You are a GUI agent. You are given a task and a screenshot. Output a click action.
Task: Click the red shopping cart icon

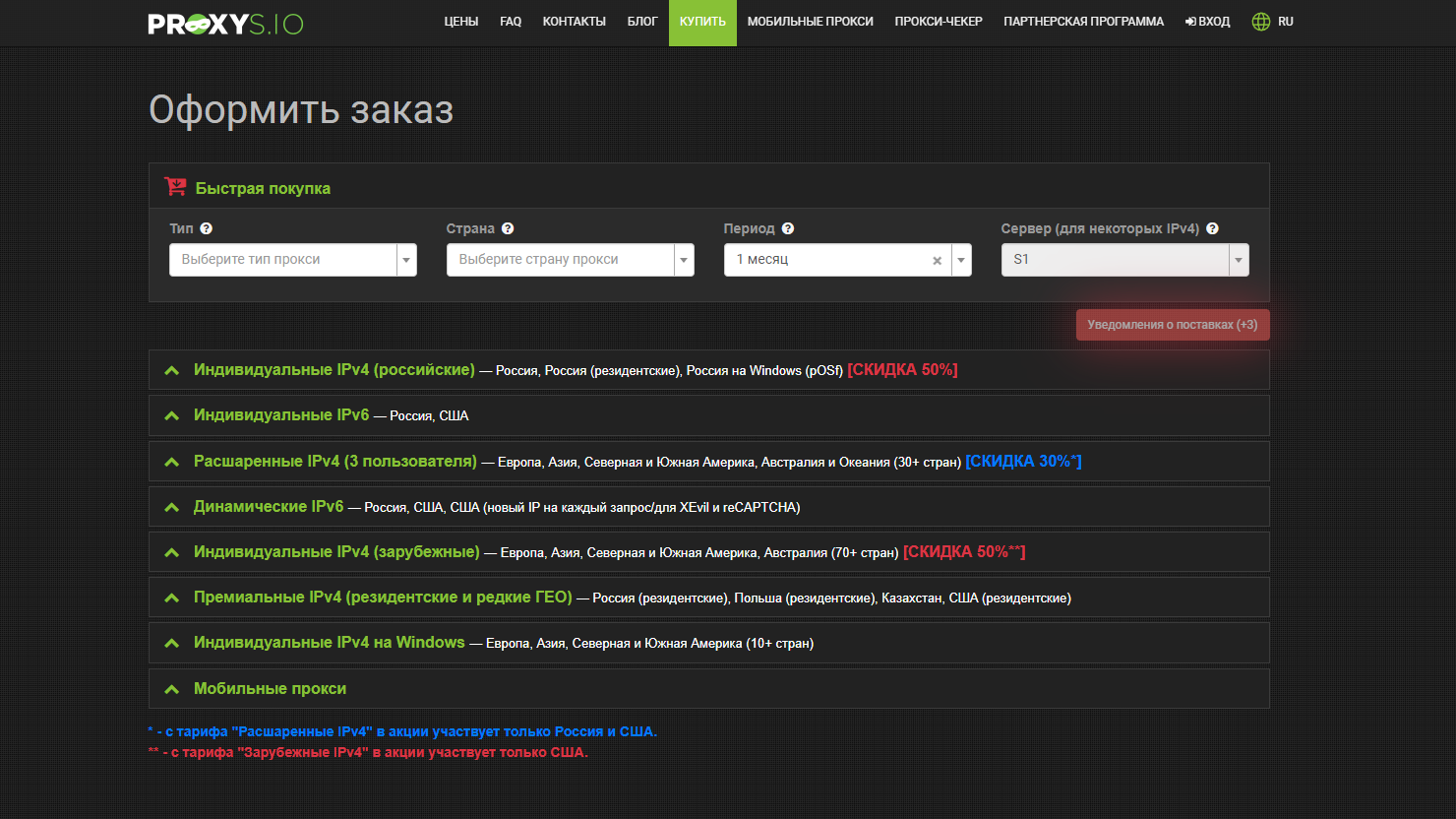point(175,186)
